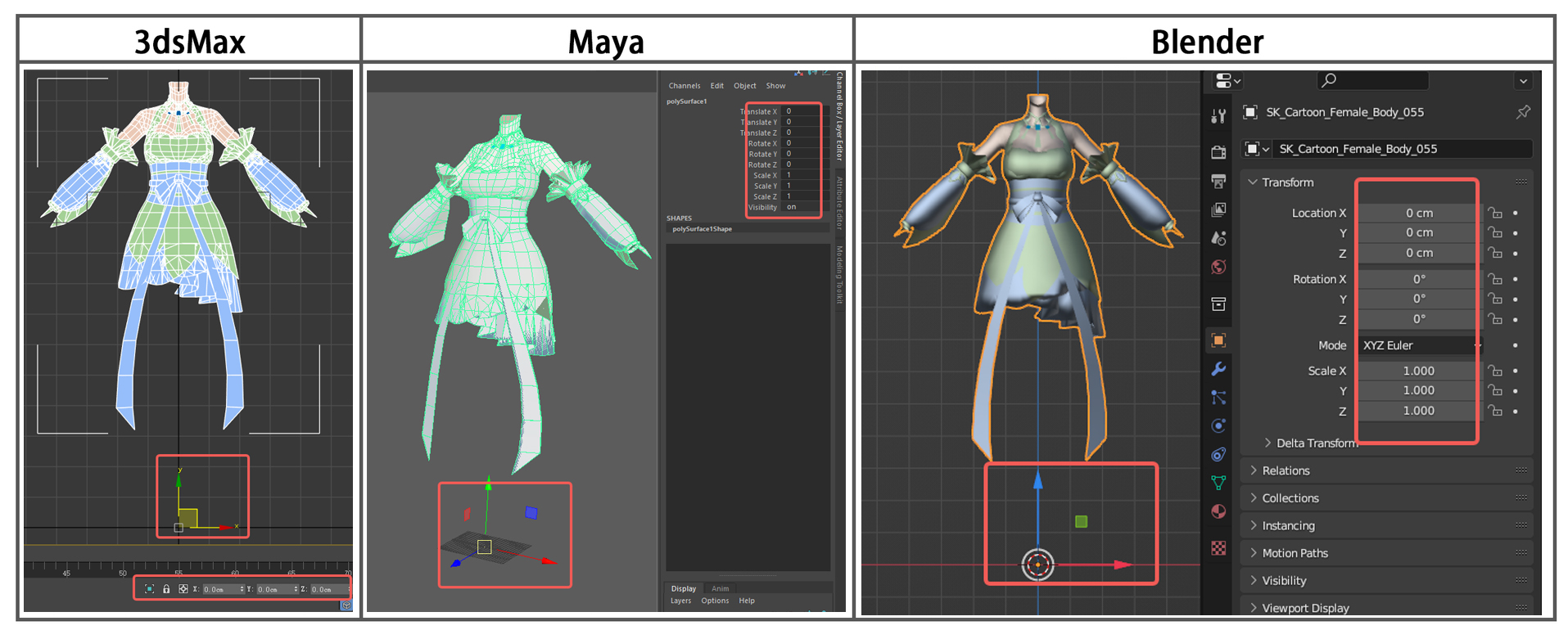Open Blender Object properties orange square icon
The image size is (1568, 639).
[x=1218, y=340]
